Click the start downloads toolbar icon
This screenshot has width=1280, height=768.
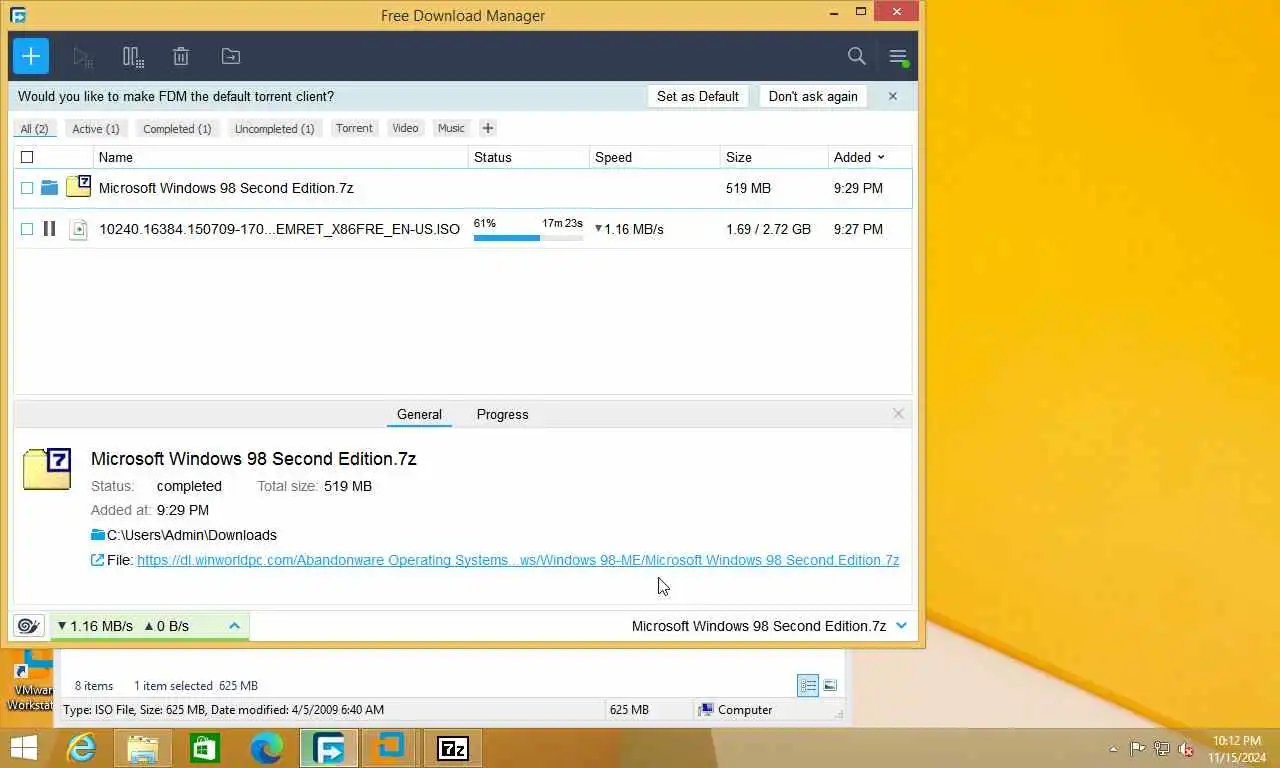[x=83, y=57]
